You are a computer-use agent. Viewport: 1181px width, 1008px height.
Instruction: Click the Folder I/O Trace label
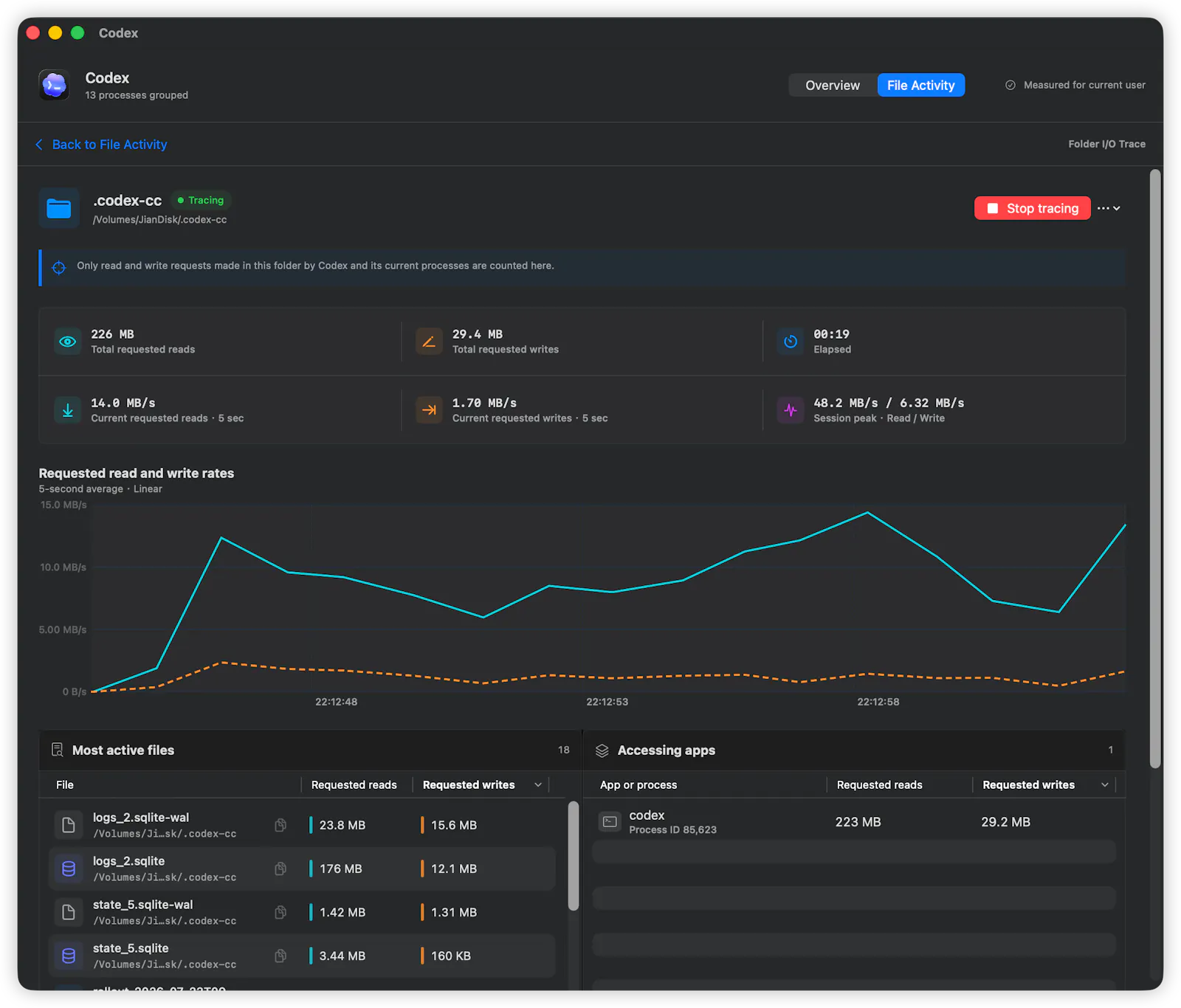coord(1106,144)
